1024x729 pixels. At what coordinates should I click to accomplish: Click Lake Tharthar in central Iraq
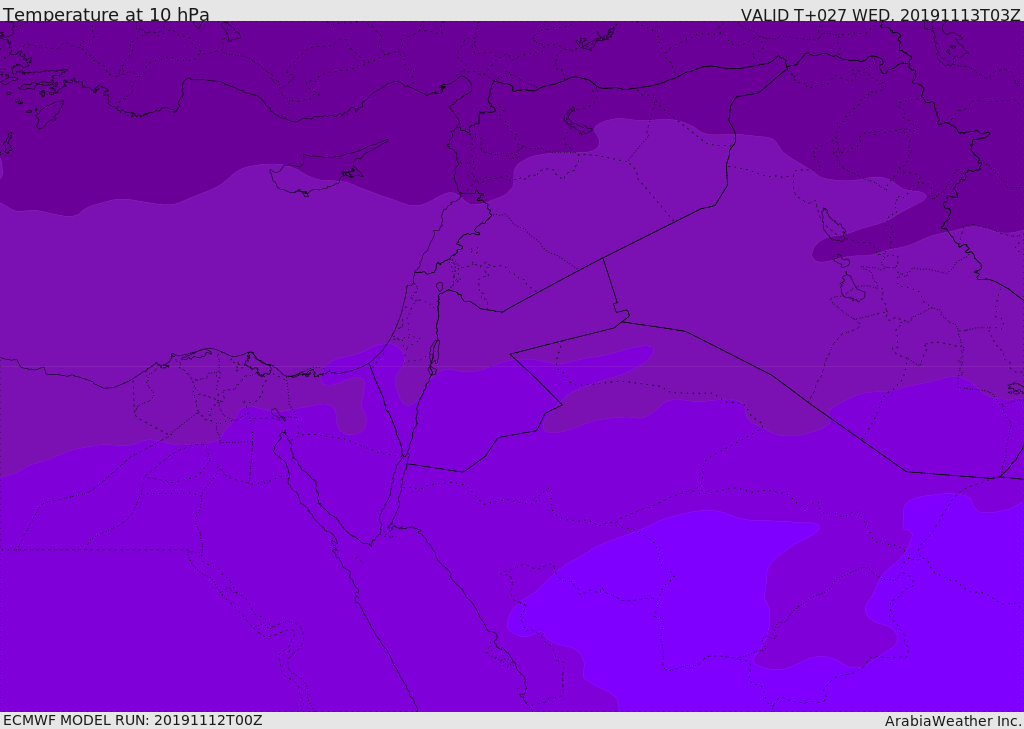(831, 223)
